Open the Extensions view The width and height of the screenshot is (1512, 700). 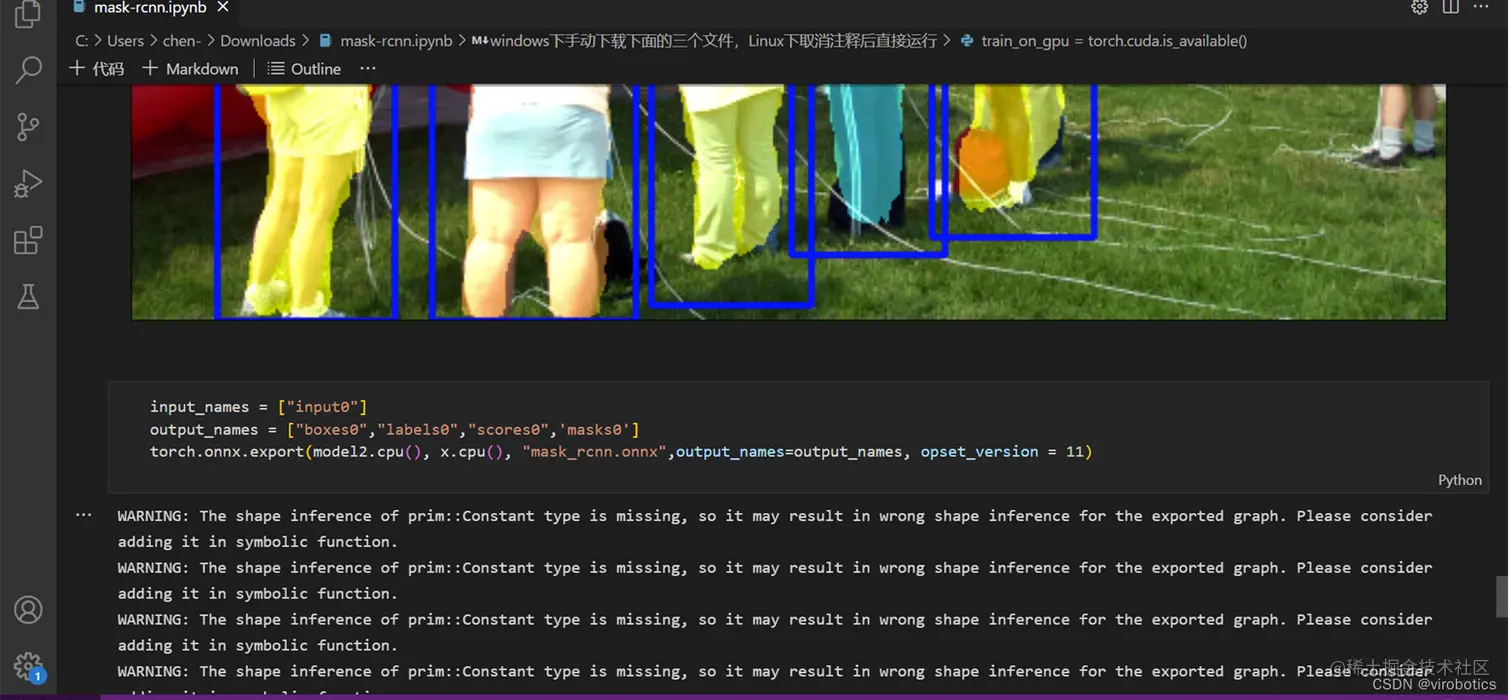(x=28, y=241)
